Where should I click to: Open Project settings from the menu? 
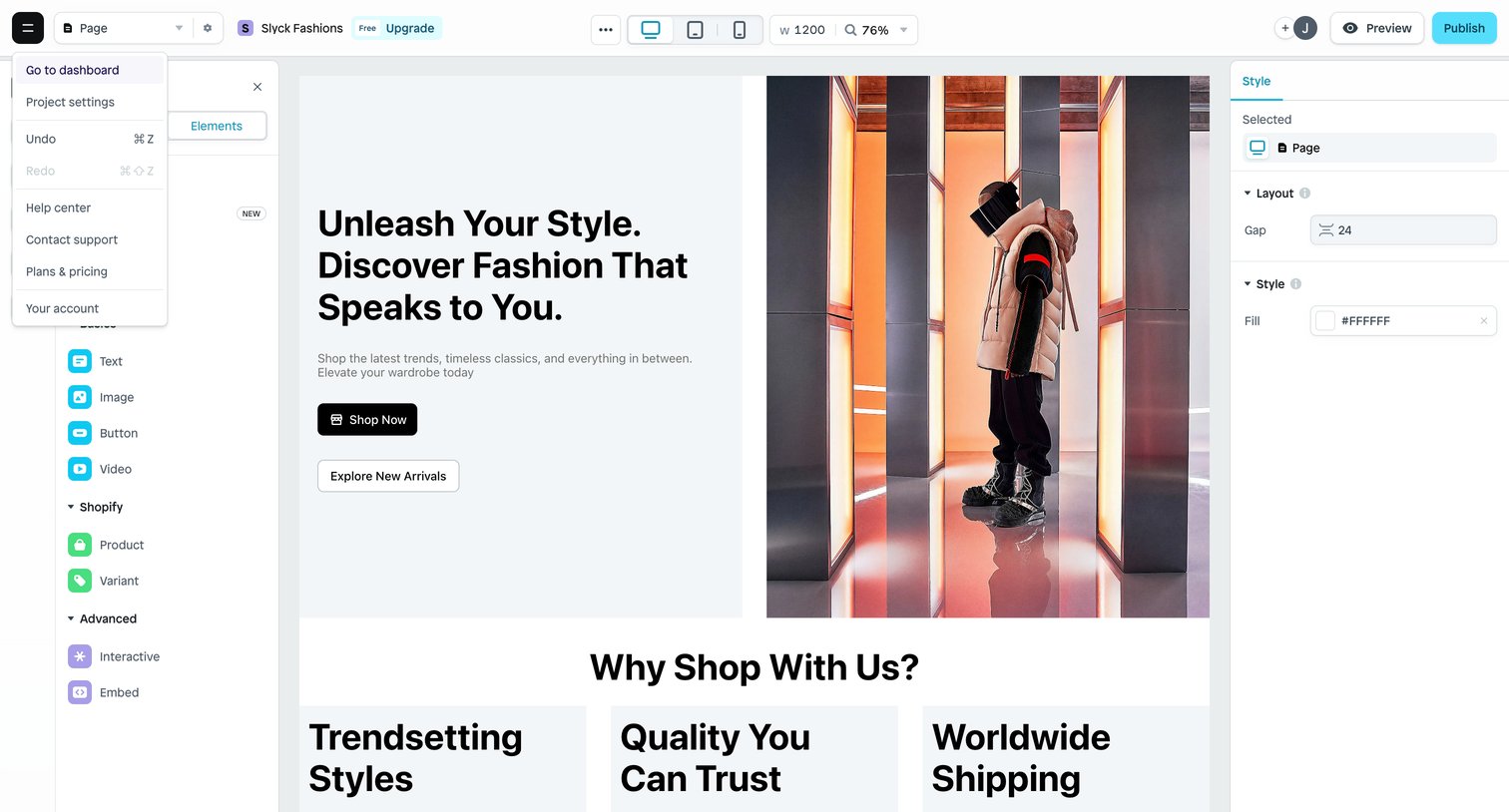click(x=89, y=102)
